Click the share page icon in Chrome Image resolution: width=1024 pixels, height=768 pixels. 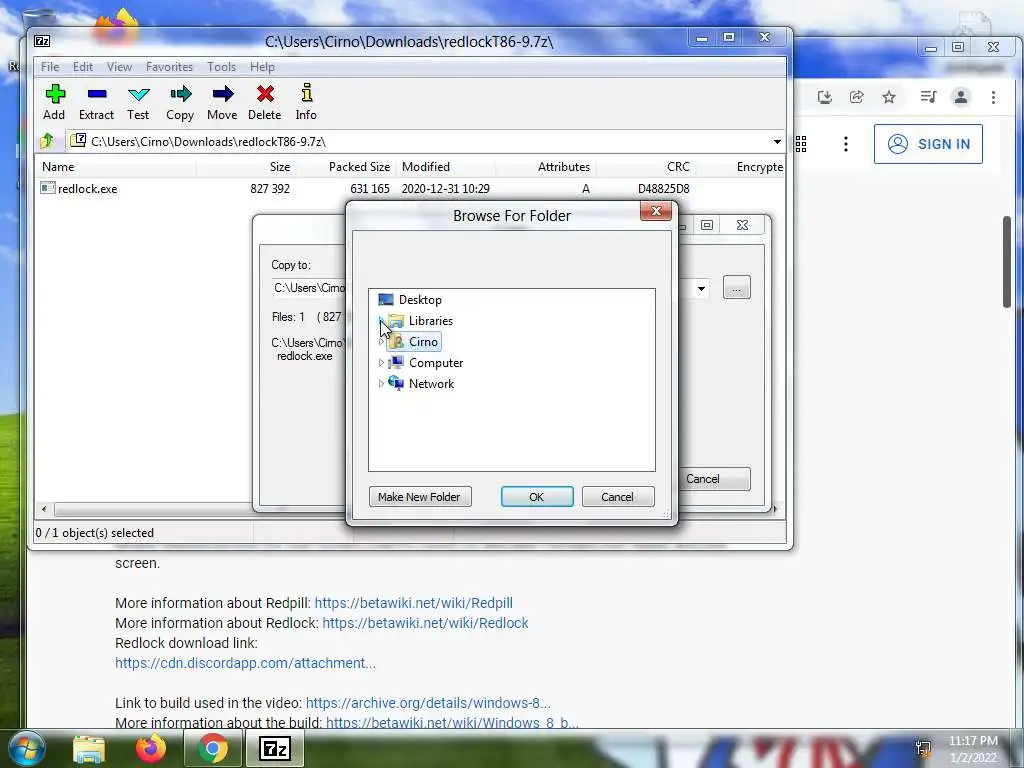856,97
